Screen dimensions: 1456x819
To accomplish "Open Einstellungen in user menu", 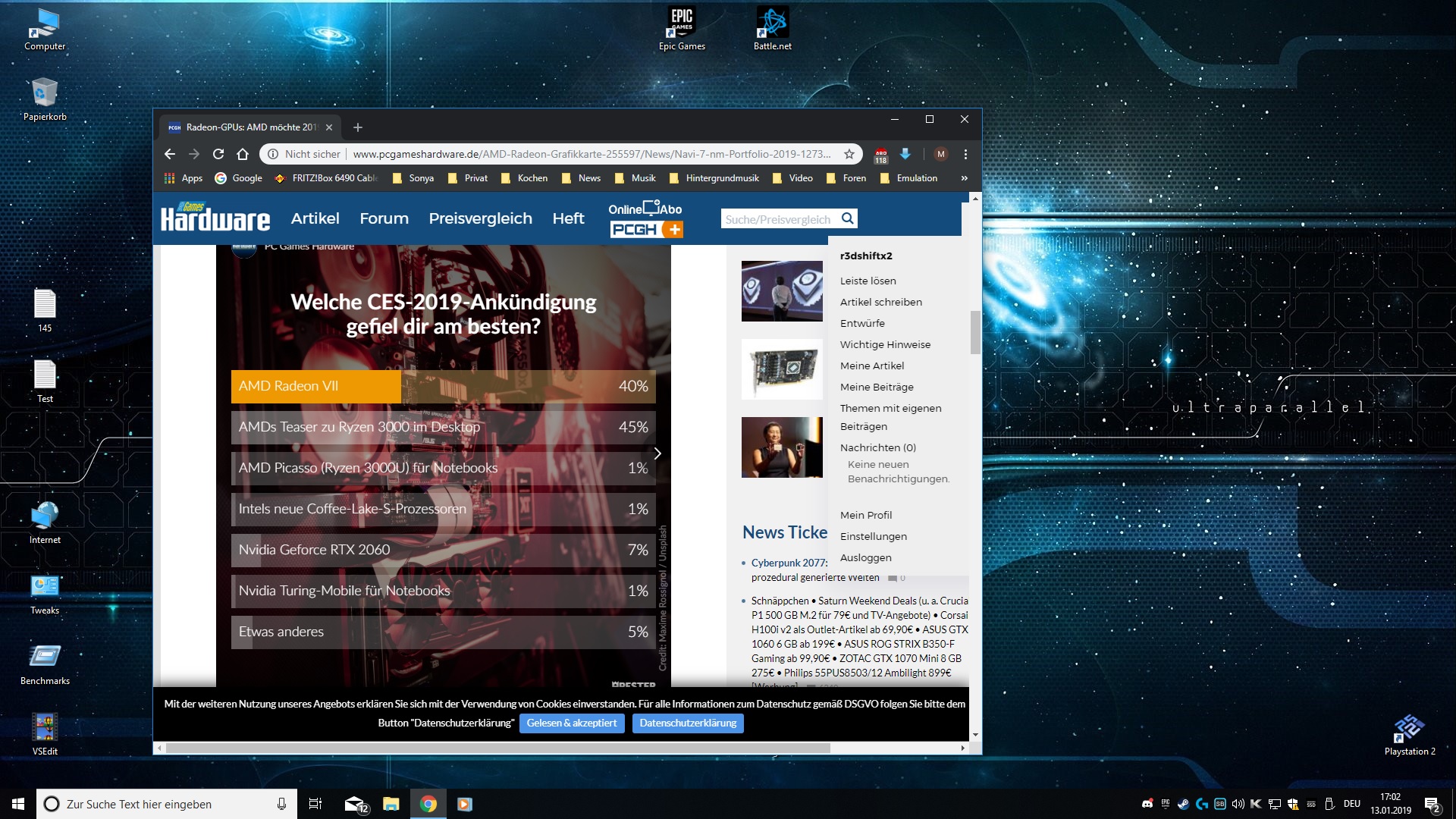I will tap(874, 536).
